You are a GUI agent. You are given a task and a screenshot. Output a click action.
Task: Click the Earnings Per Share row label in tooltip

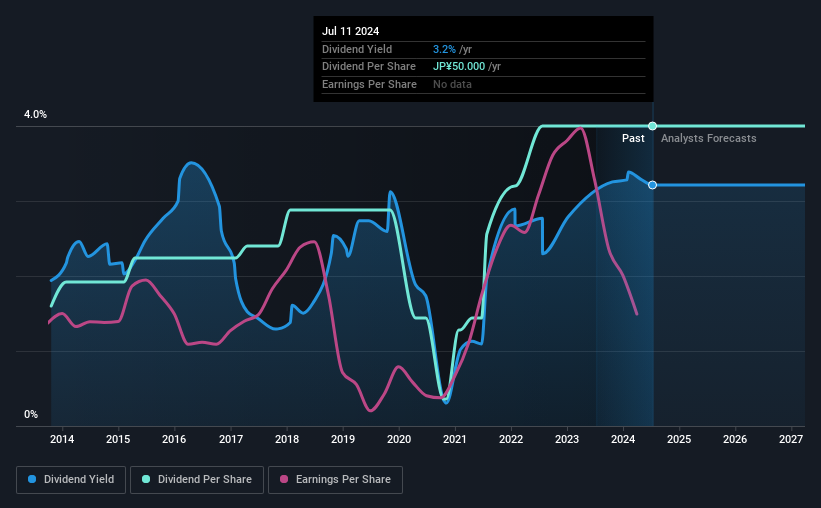[x=369, y=84]
